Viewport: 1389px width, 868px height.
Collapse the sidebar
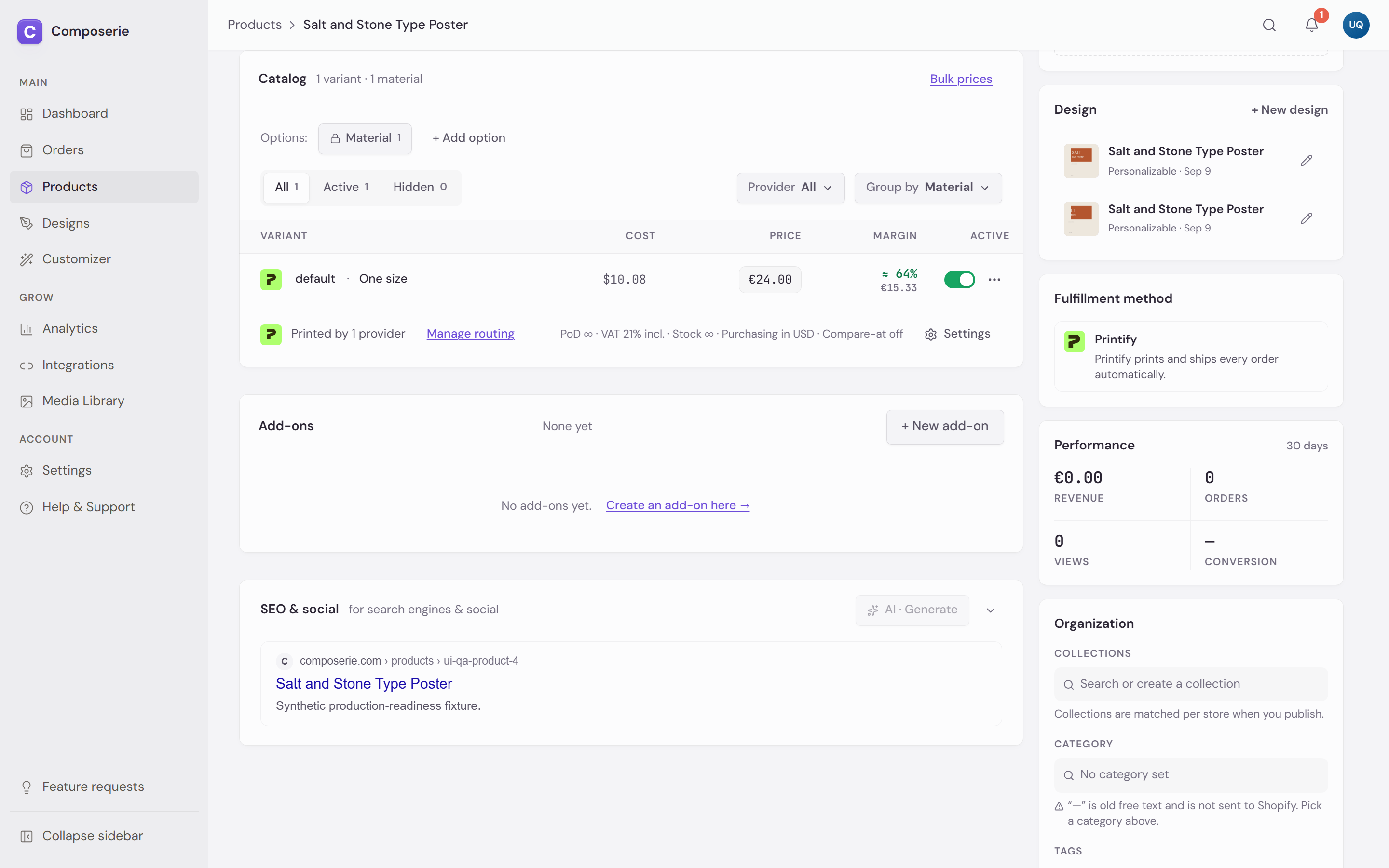click(x=105, y=836)
